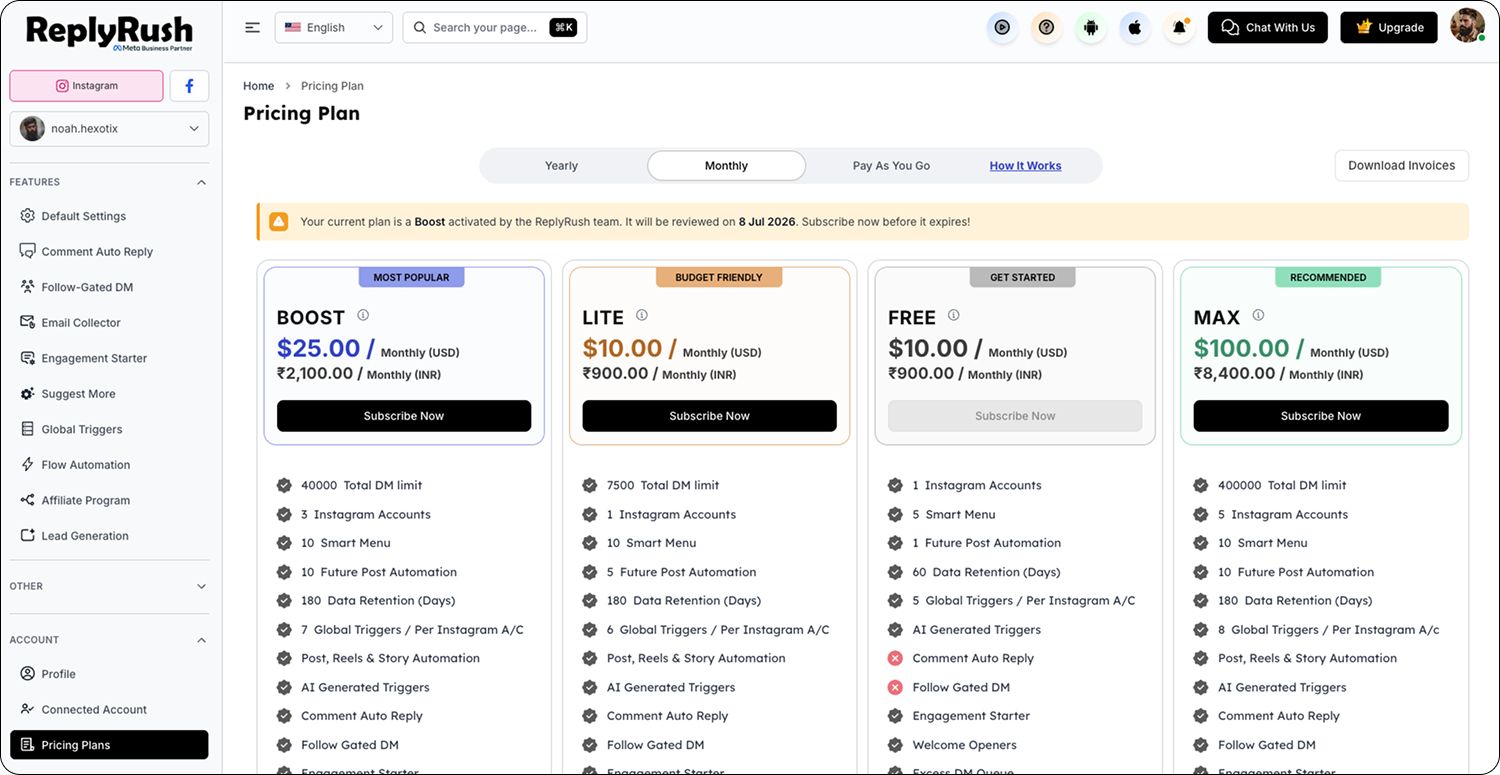This screenshot has width=1500, height=775.
Task: Collapse the ACCOUNT sidebar section
Action: [x=109, y=640]
